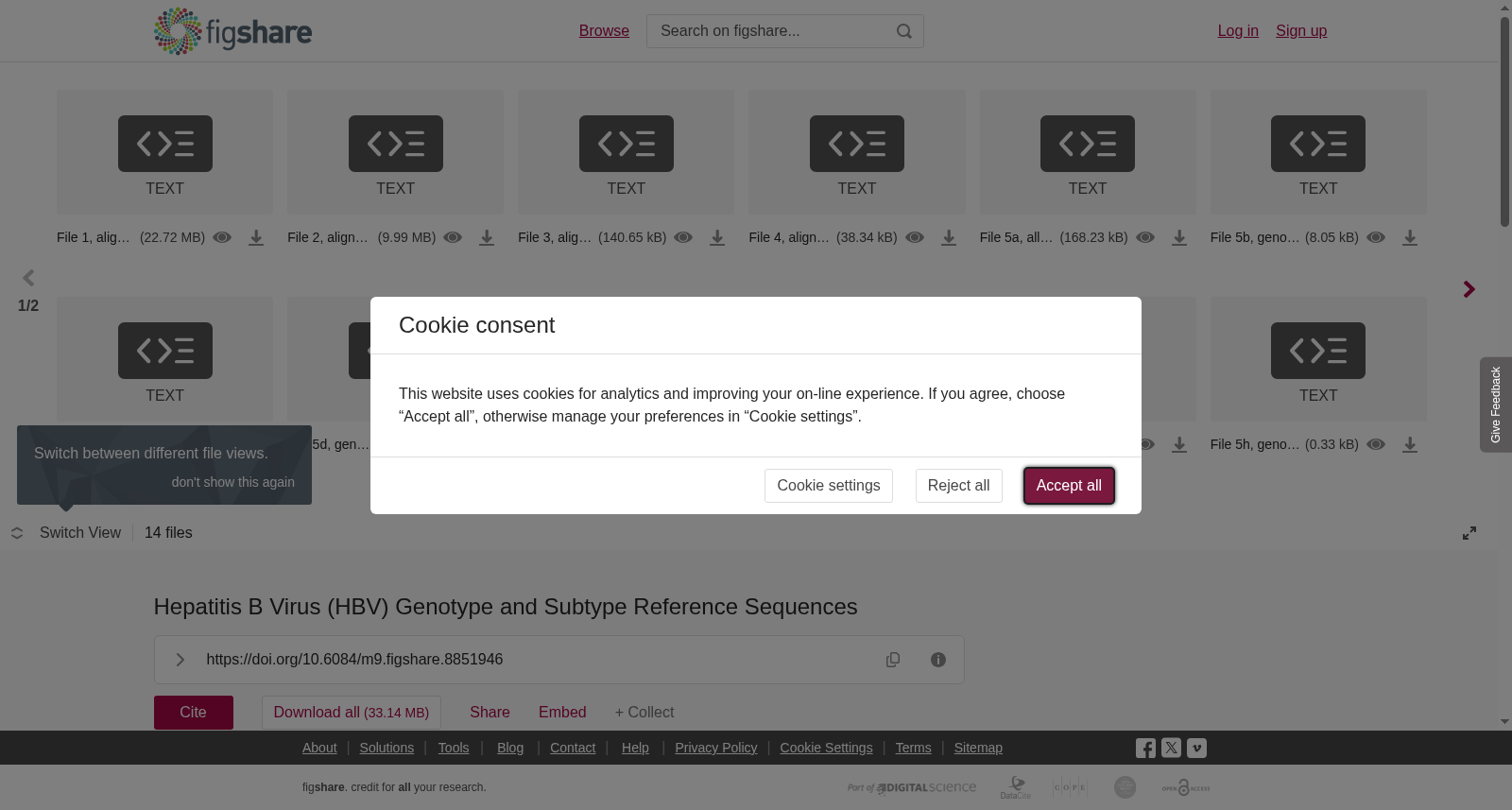Click the Share button

[490, 713]
